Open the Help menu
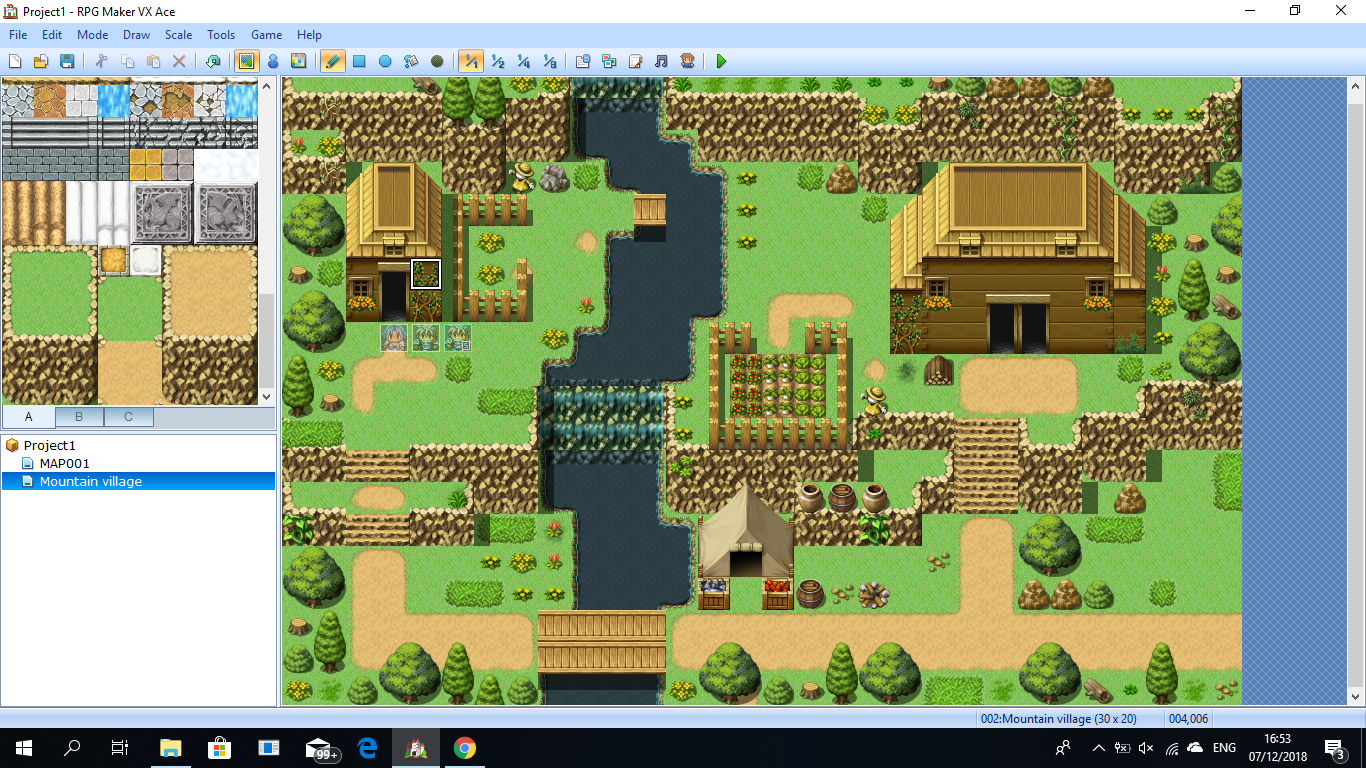 310,35
